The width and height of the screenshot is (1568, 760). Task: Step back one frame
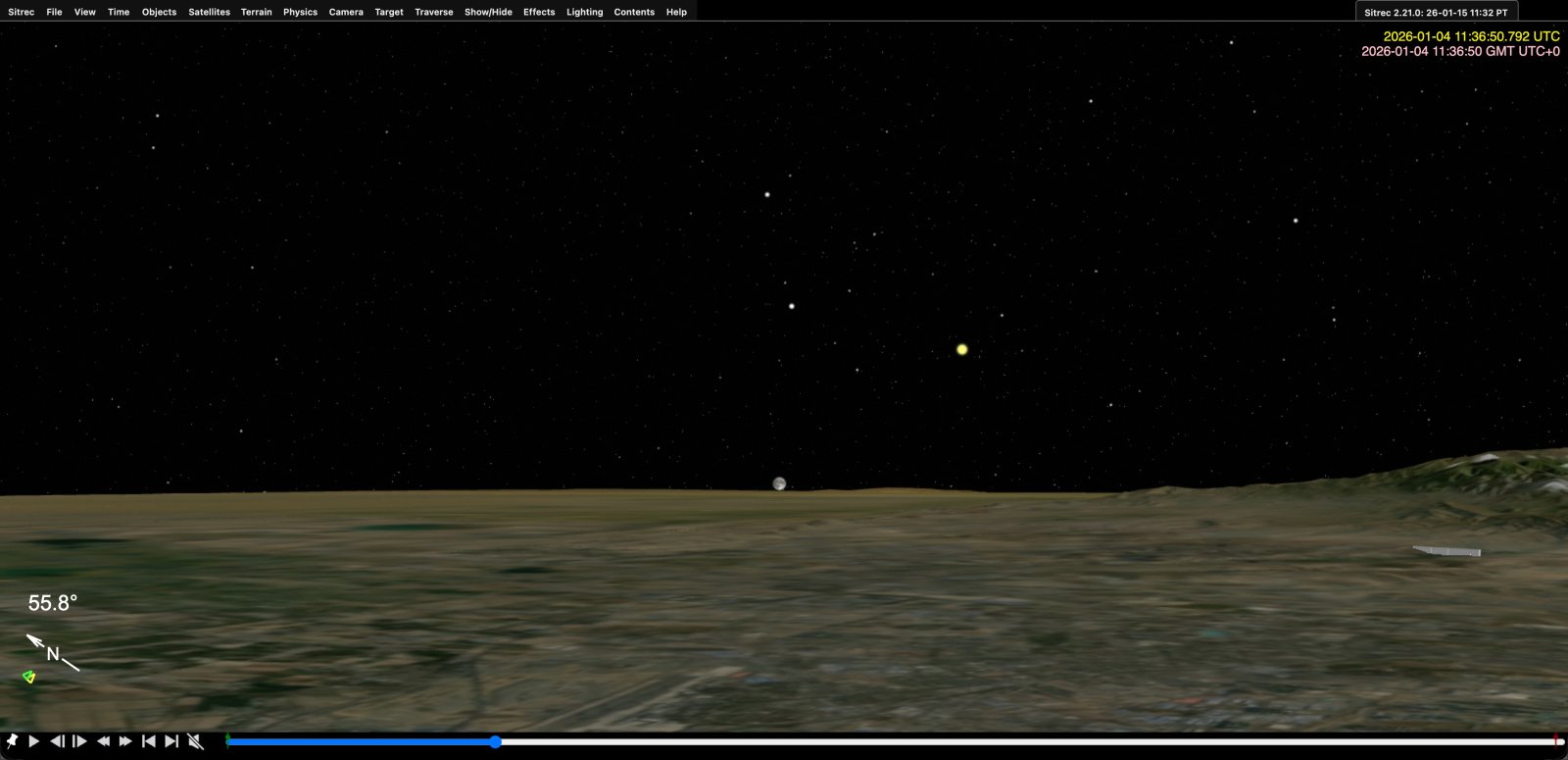click(x=57, y=741)
